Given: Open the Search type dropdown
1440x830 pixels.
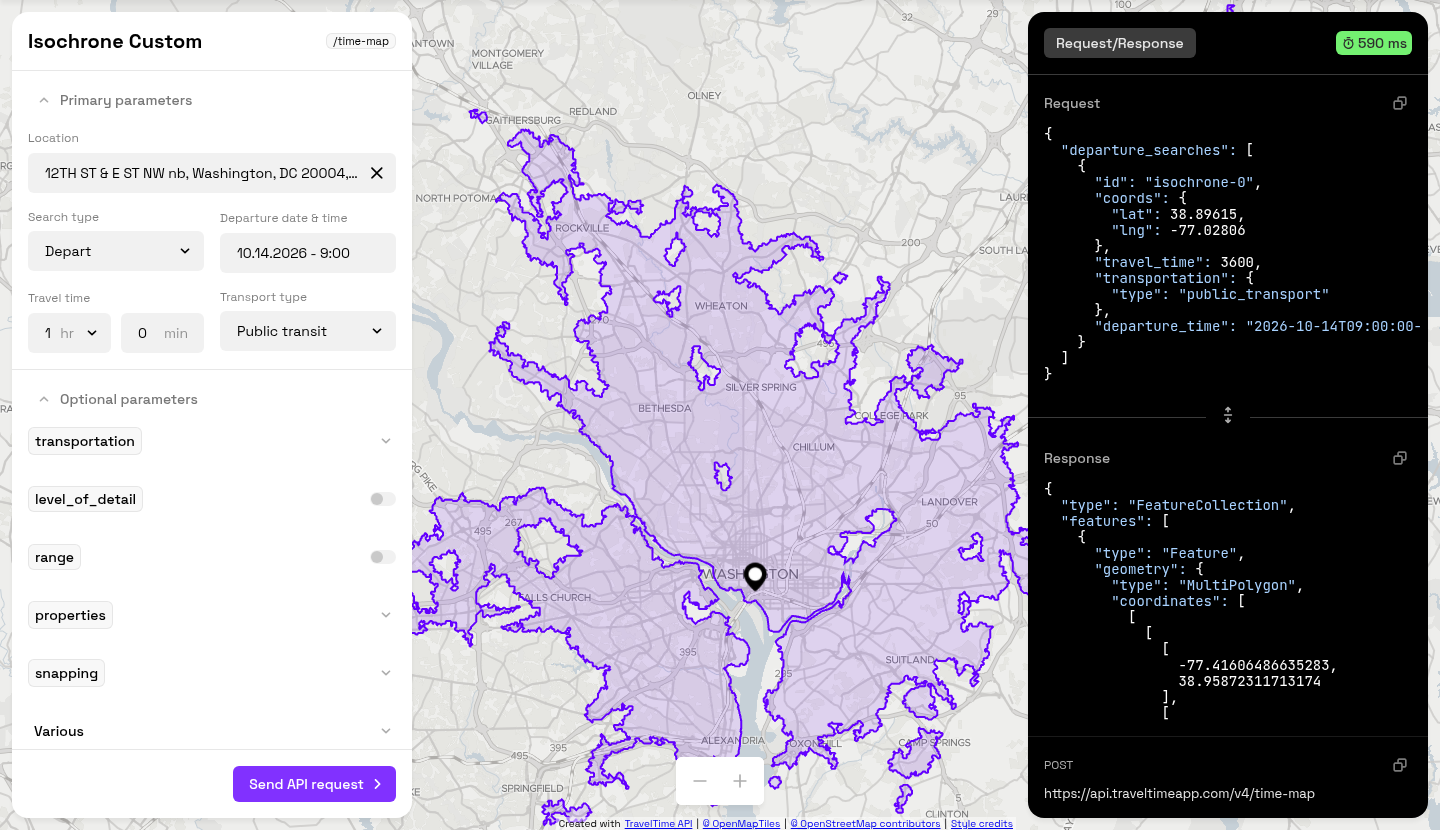Looking at the screenshot, I should click(x=116, y=251).
